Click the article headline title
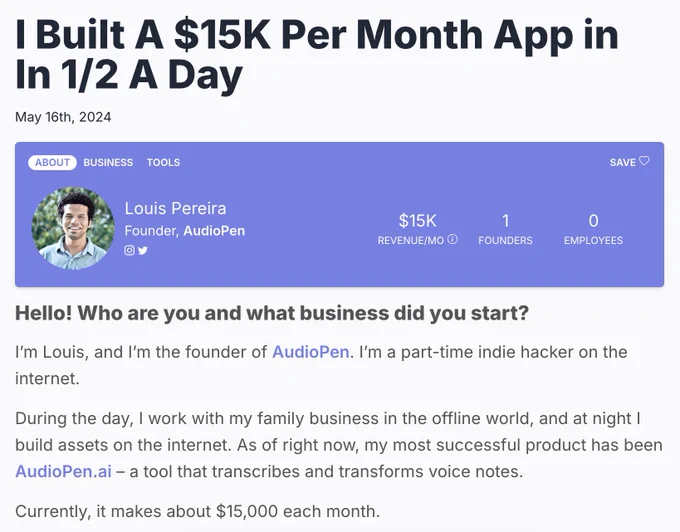The width and height of the screenshot is (680, 532). (x=316, y=54)
